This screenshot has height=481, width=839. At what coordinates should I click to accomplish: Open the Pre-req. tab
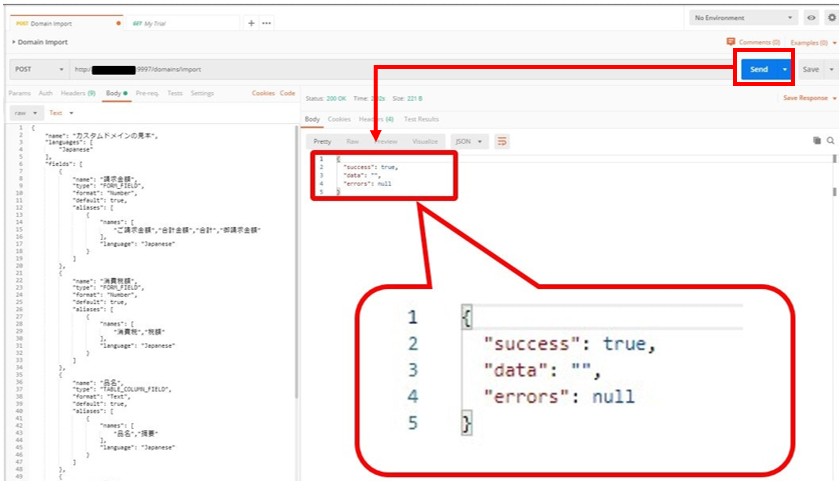(x=147, y=93)
